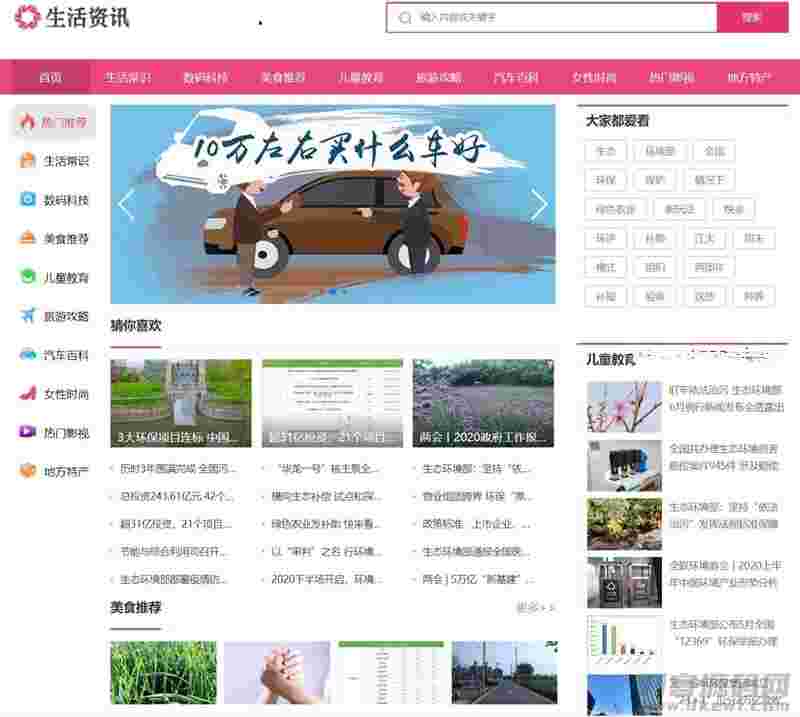Click the pink search button
The width and height of the screenshot is (800, 717).
click(x=753, y=18)
